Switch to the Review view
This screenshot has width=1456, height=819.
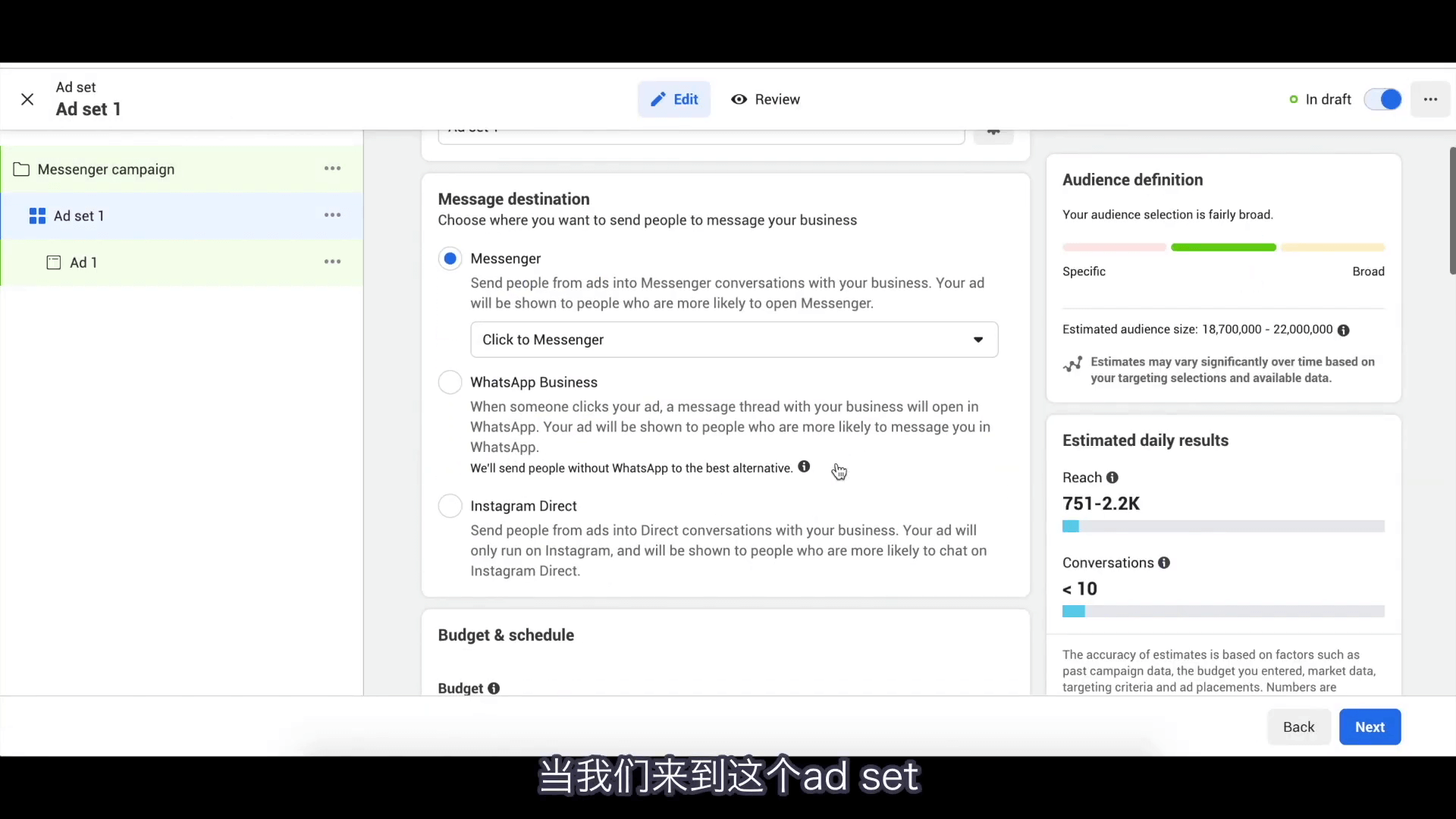coord(765,99)
